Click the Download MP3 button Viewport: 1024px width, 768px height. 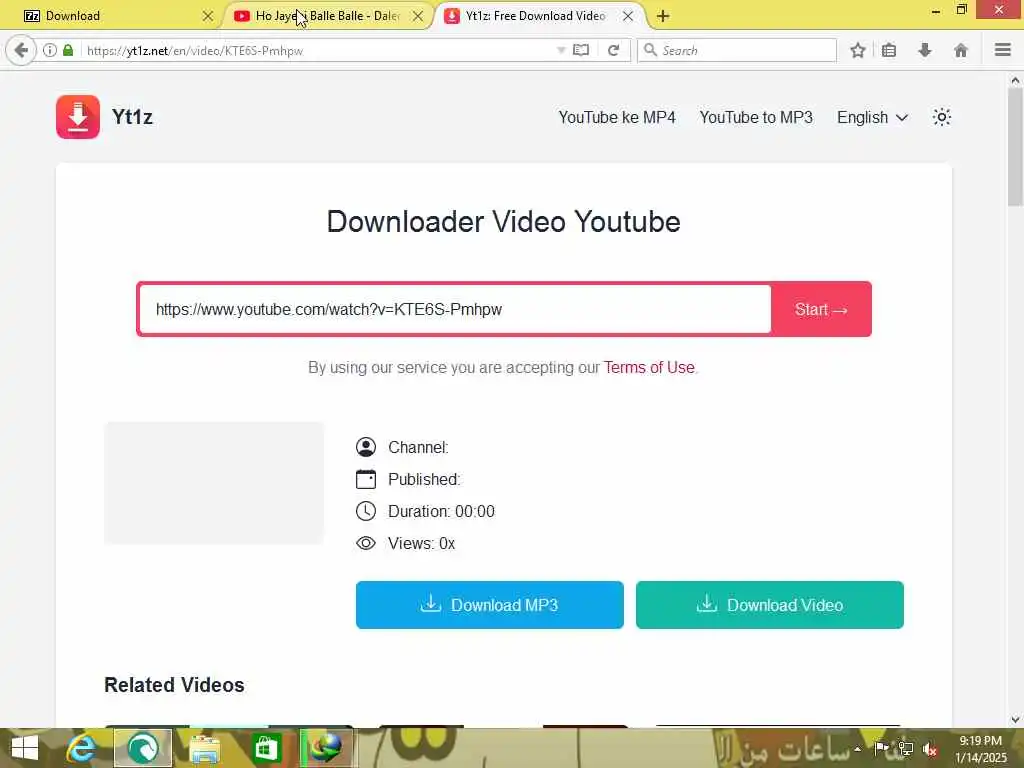490,605
